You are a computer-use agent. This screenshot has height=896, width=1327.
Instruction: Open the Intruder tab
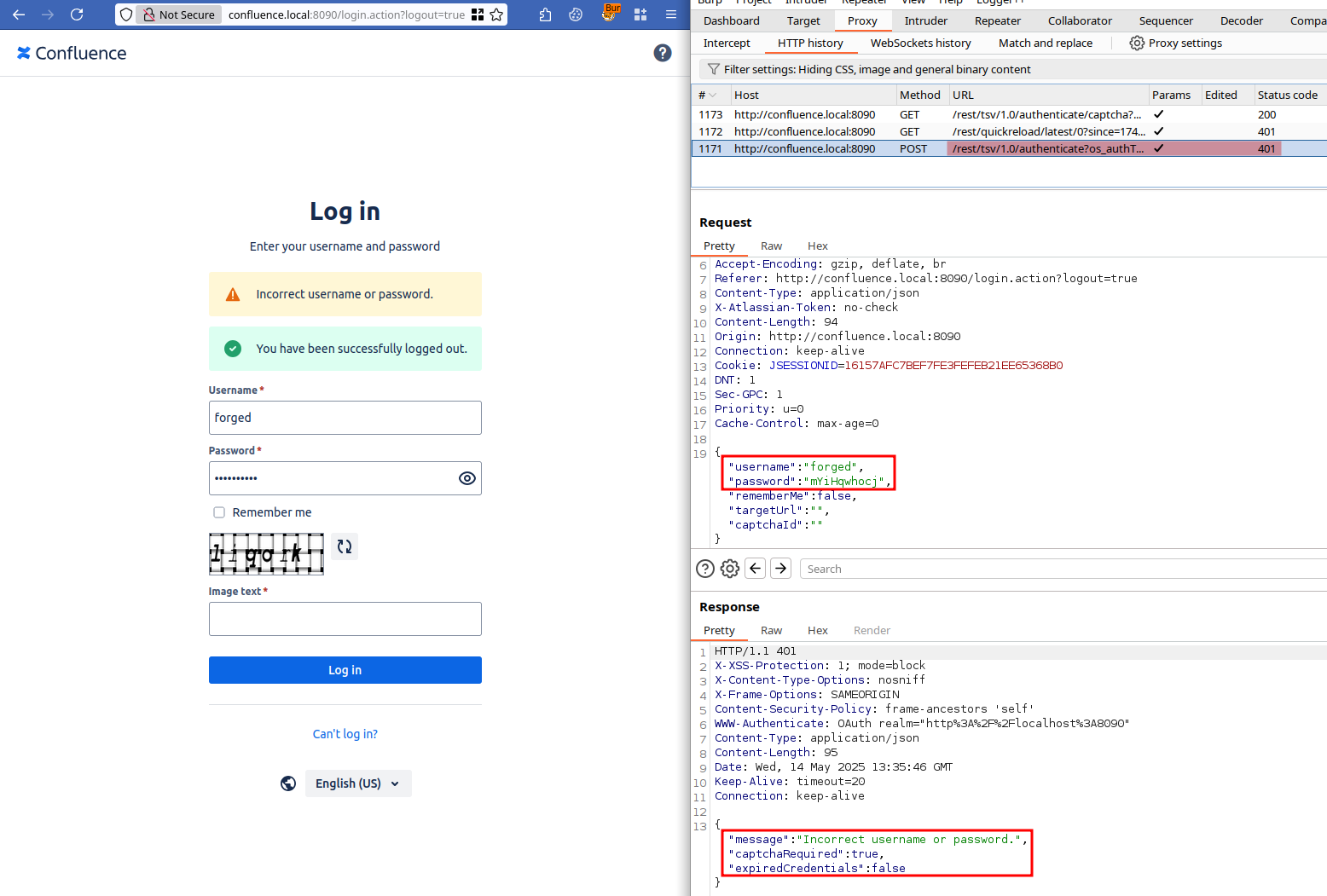pyautogui.click(x=926, y=20)
